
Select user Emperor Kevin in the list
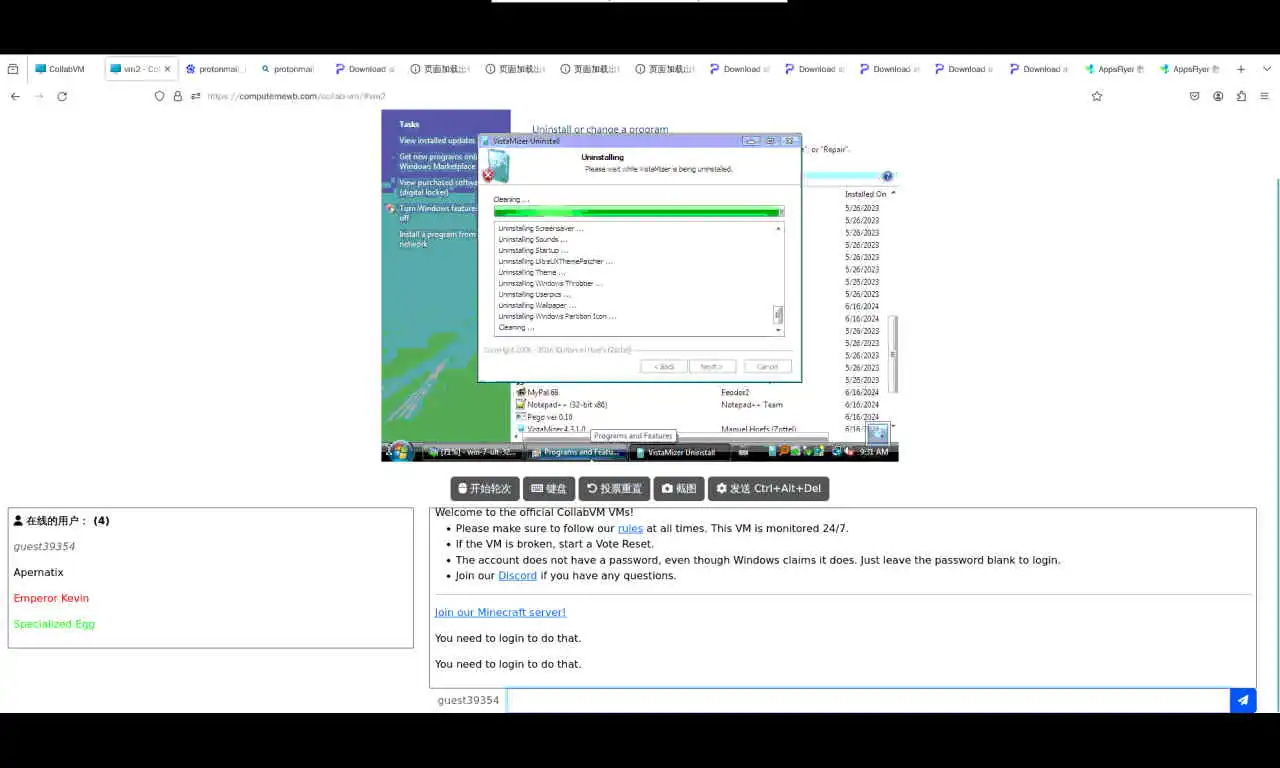click(x=51, y=598)
